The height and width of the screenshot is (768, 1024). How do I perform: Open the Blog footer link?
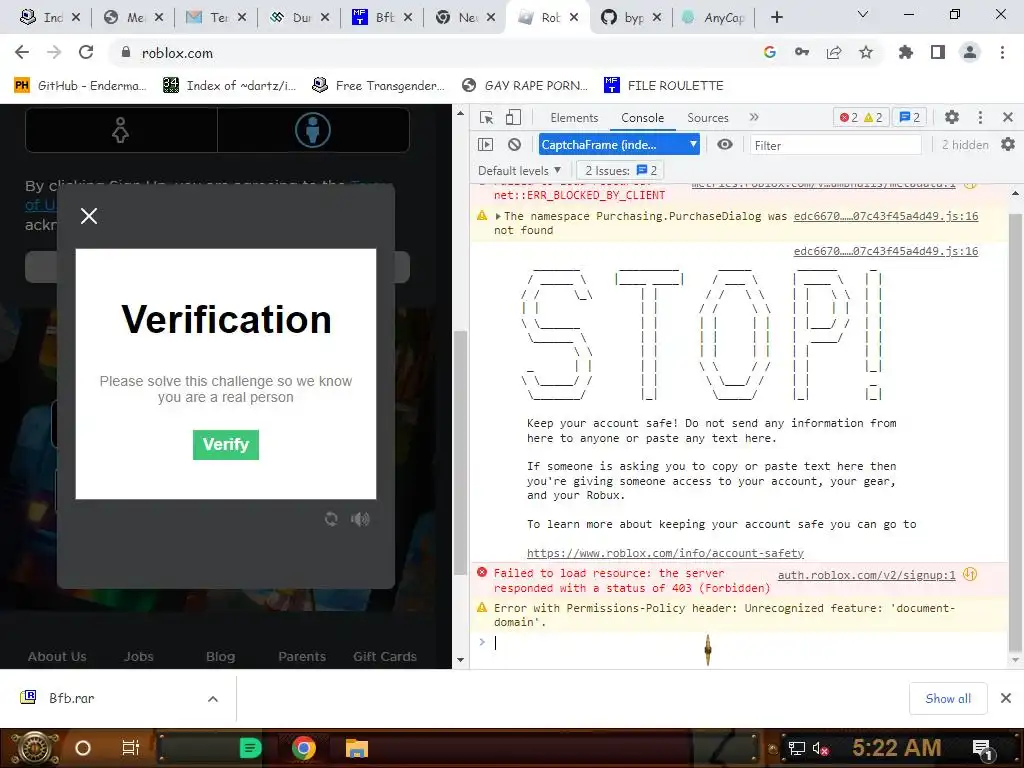[220, 656]
